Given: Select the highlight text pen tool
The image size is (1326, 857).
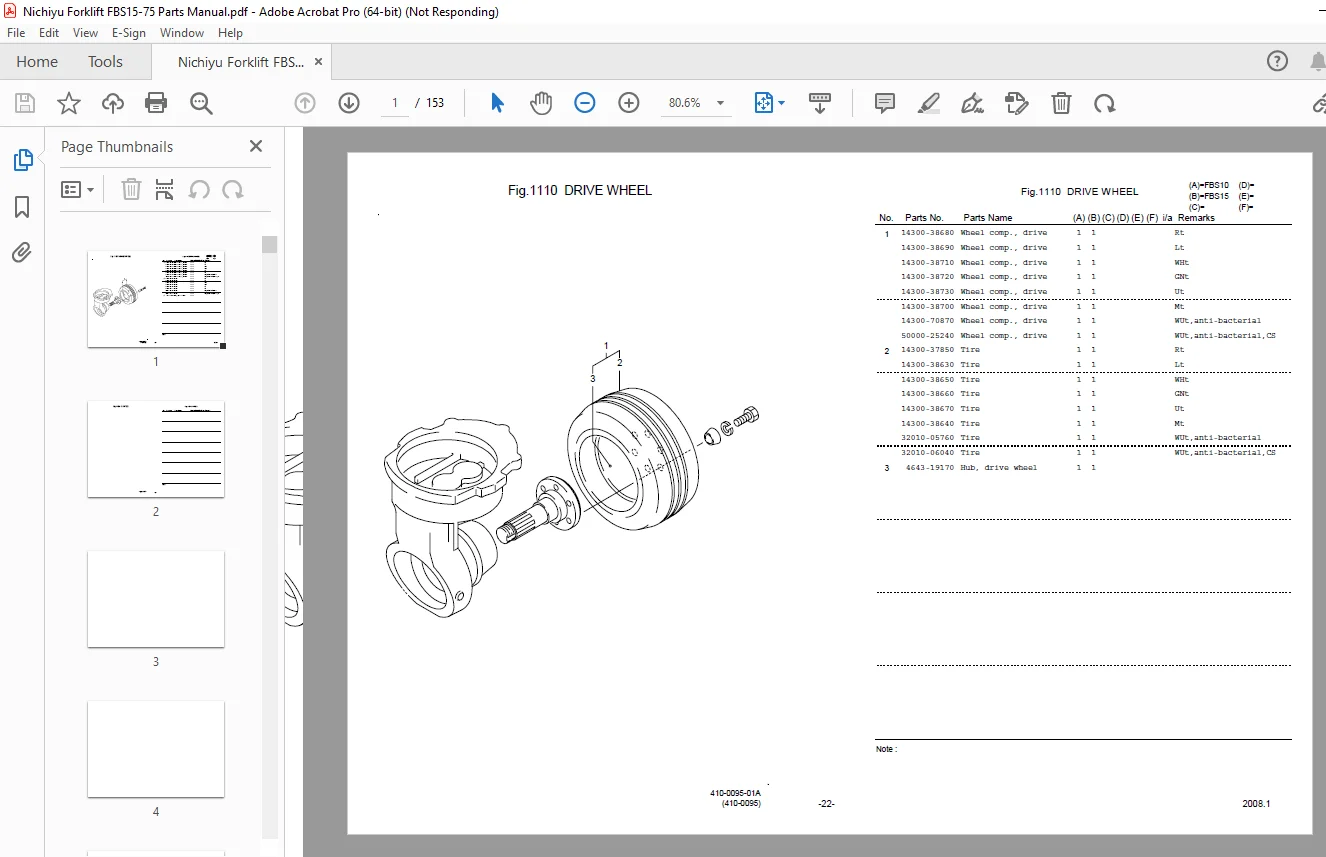Looking at the screenshot, I should (929, 103).
